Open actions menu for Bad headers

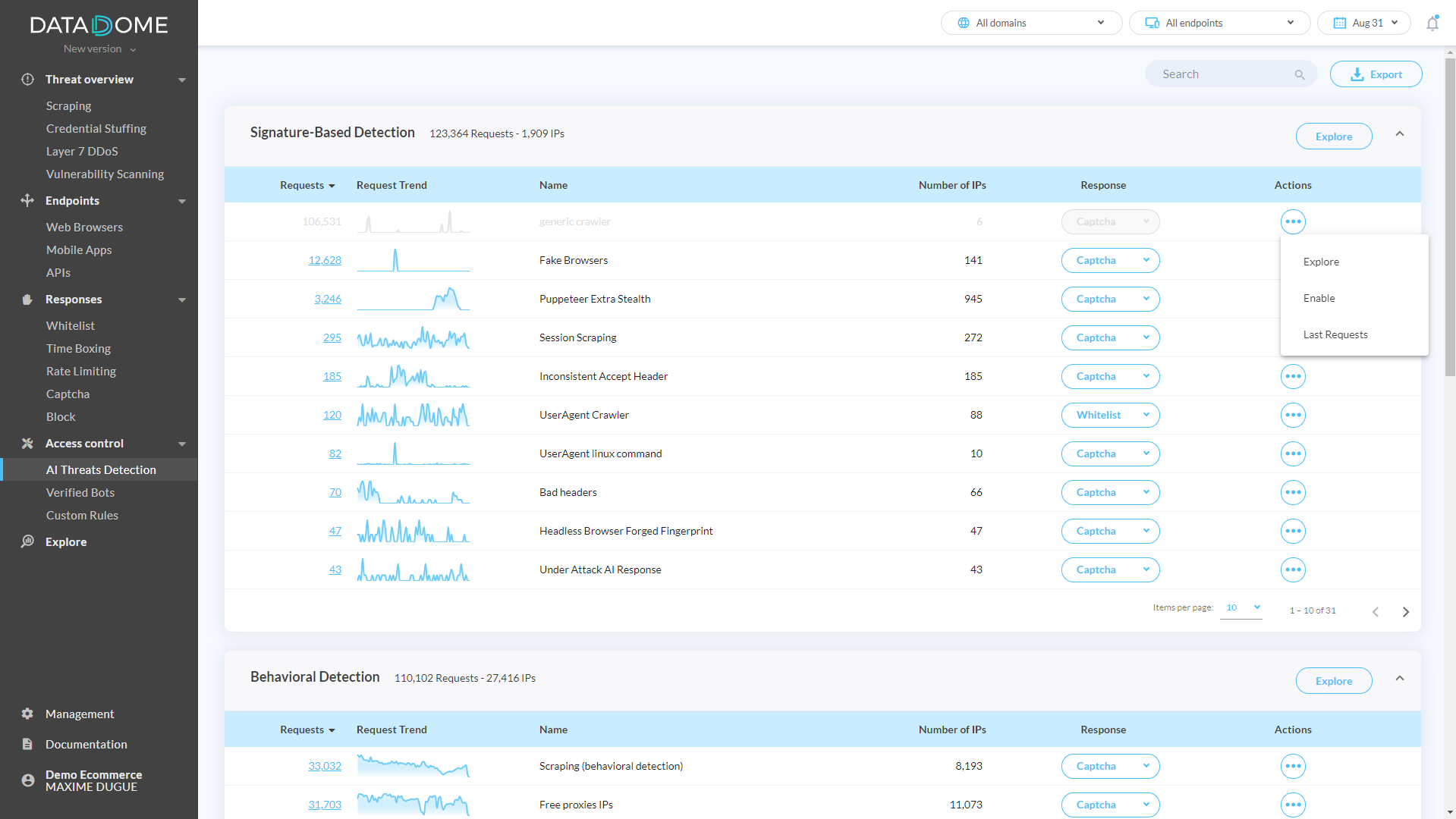click(1293, 492)
